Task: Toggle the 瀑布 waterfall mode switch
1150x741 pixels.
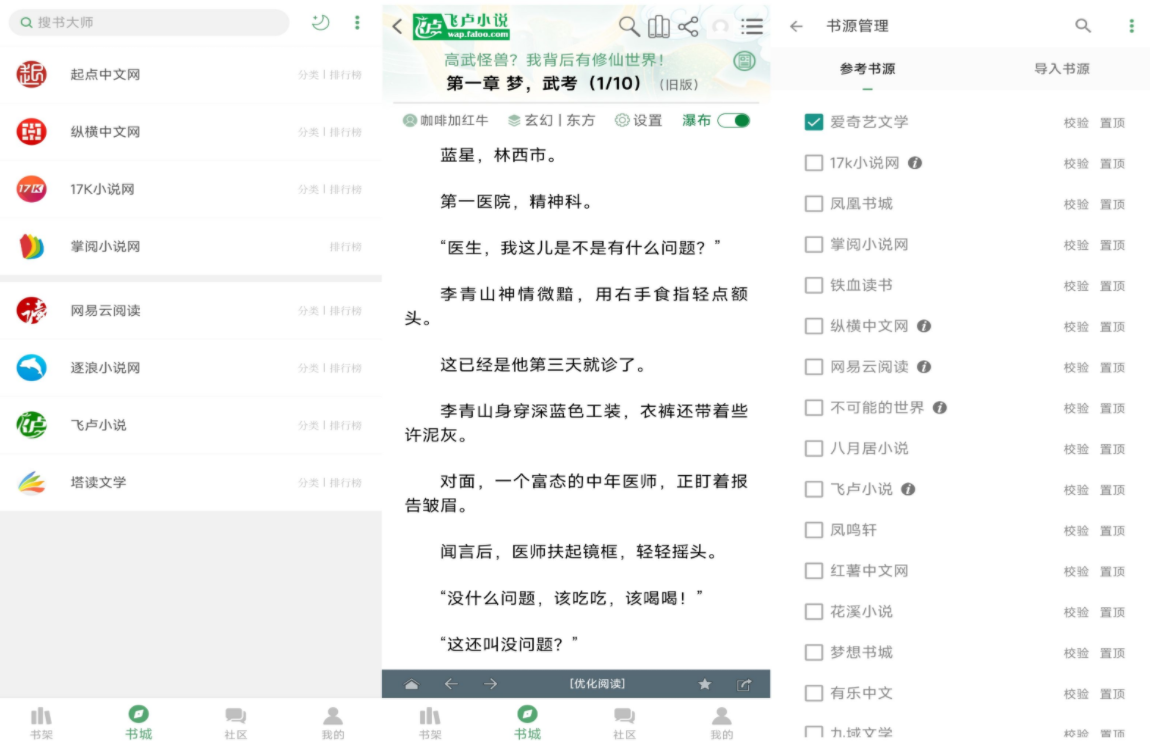Action: [x=734, y=120]
